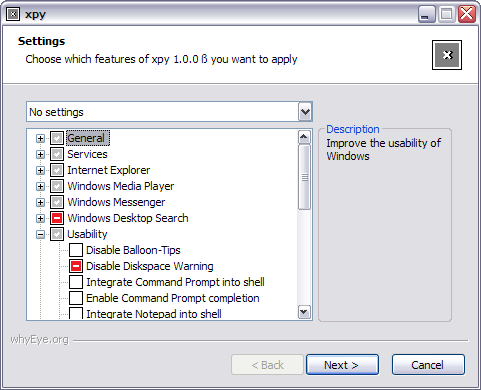Enable the Disable Balloon-Tips checkbox

(x=76, y=250)
